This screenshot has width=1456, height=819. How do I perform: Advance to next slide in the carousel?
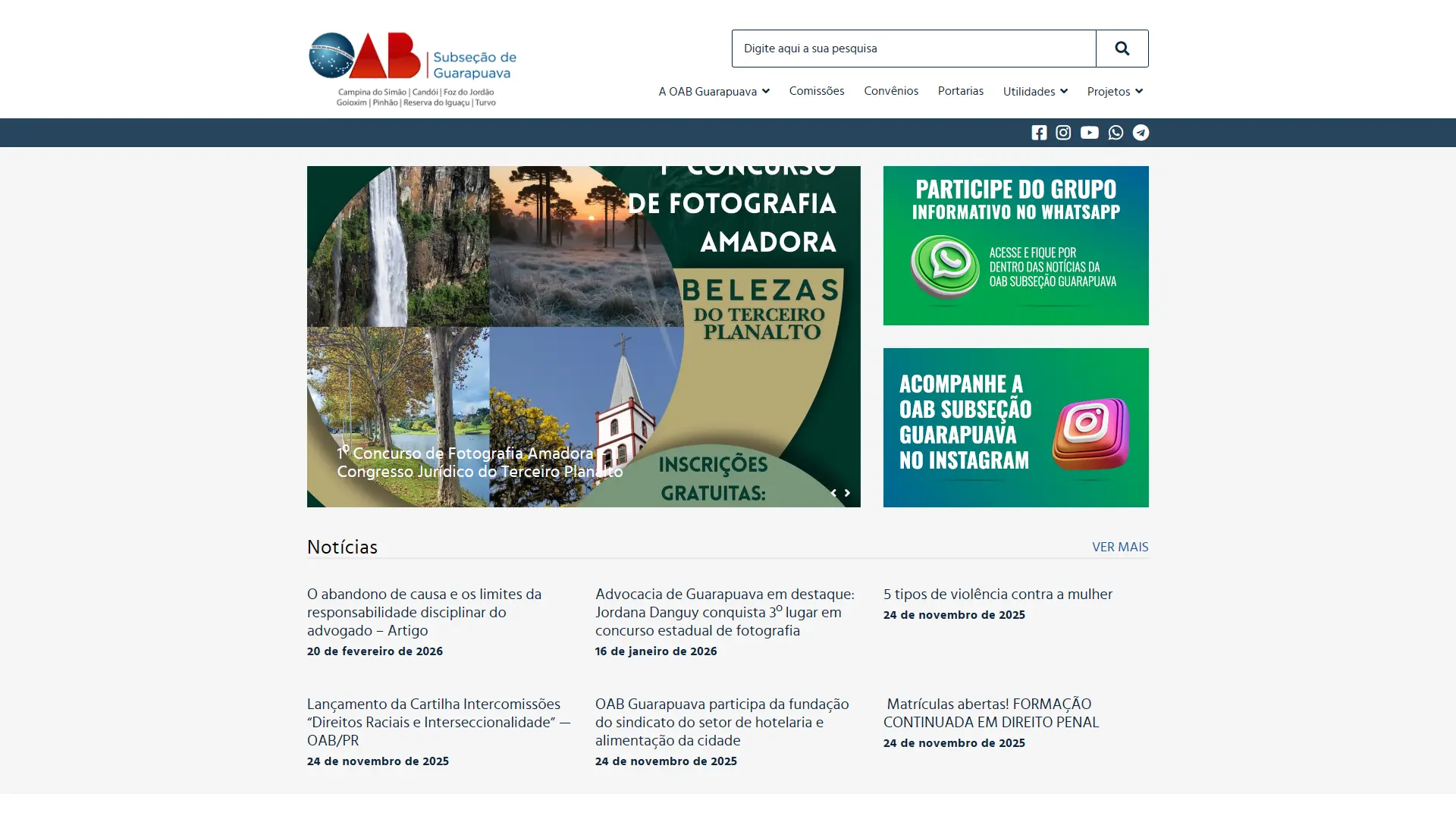tap(847, 493)
